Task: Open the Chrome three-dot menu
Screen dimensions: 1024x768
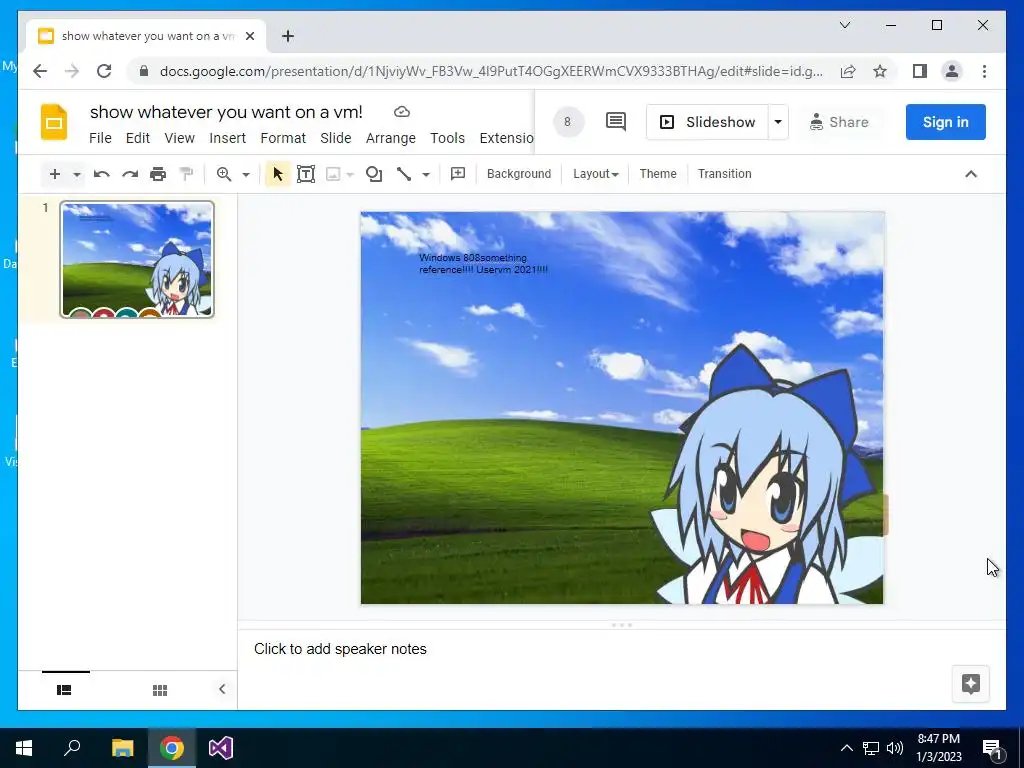Action: point(984,71)
